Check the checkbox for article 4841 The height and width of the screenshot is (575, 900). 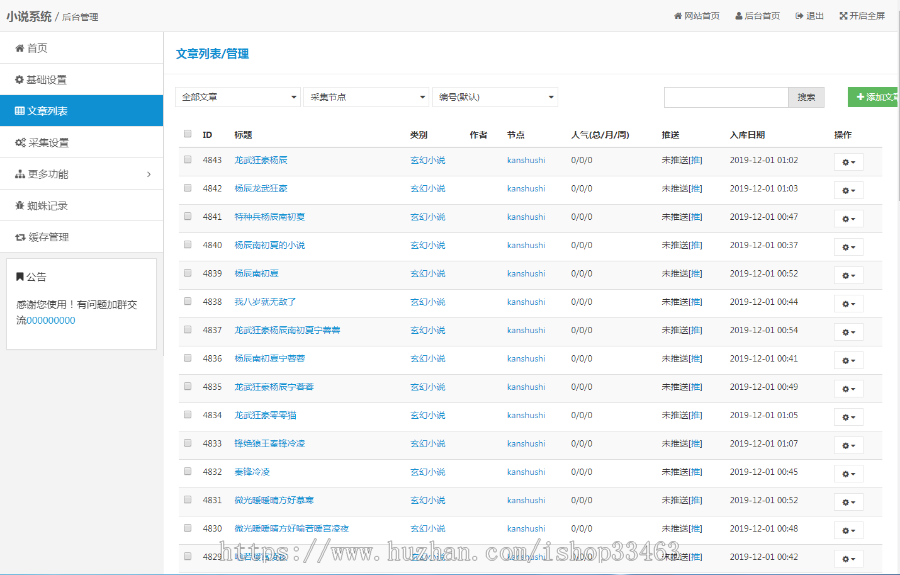[x=188, y=216]
